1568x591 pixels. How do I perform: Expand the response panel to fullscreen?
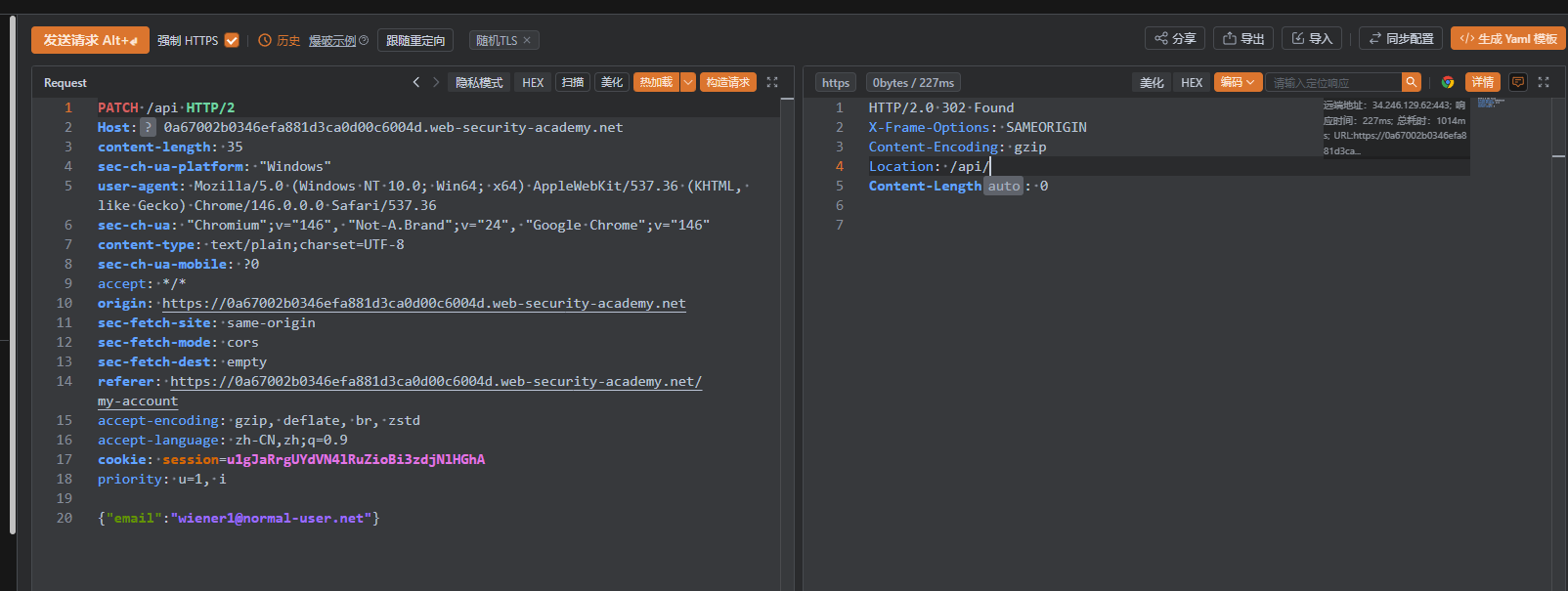(x=1544, y=83)
